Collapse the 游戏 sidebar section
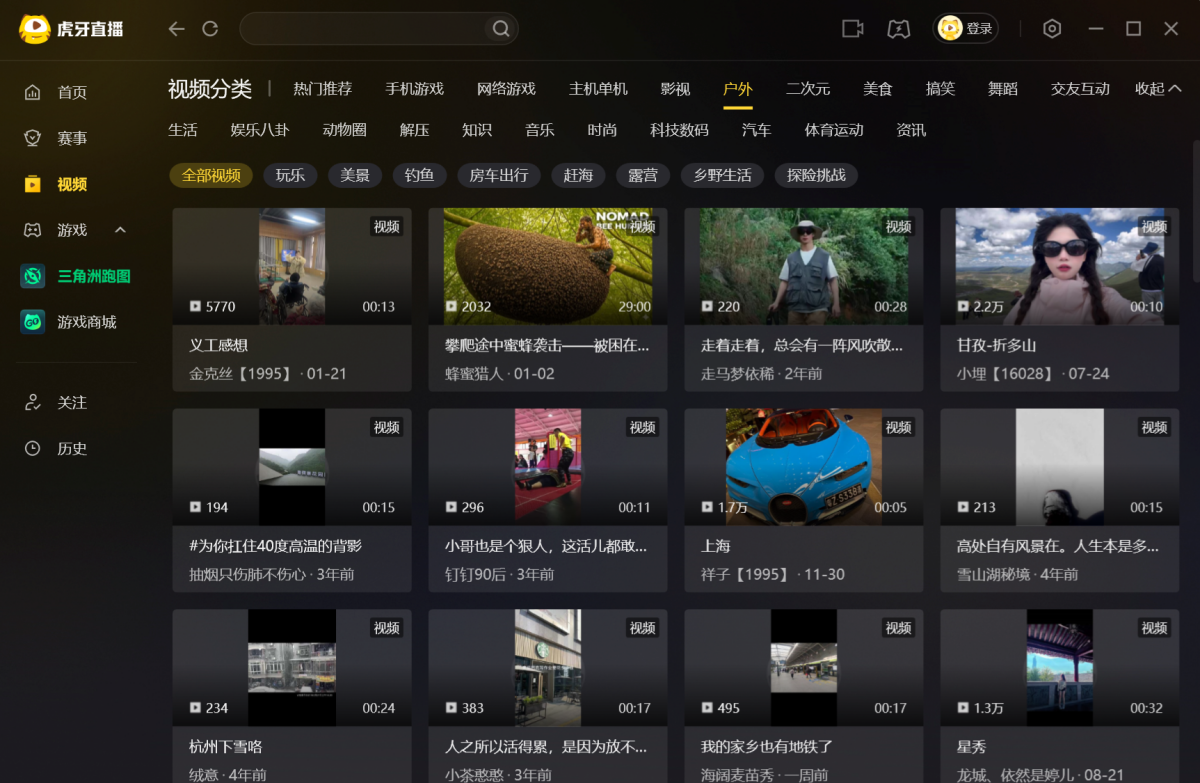1200x783 pixels. (x=120, y=230)
